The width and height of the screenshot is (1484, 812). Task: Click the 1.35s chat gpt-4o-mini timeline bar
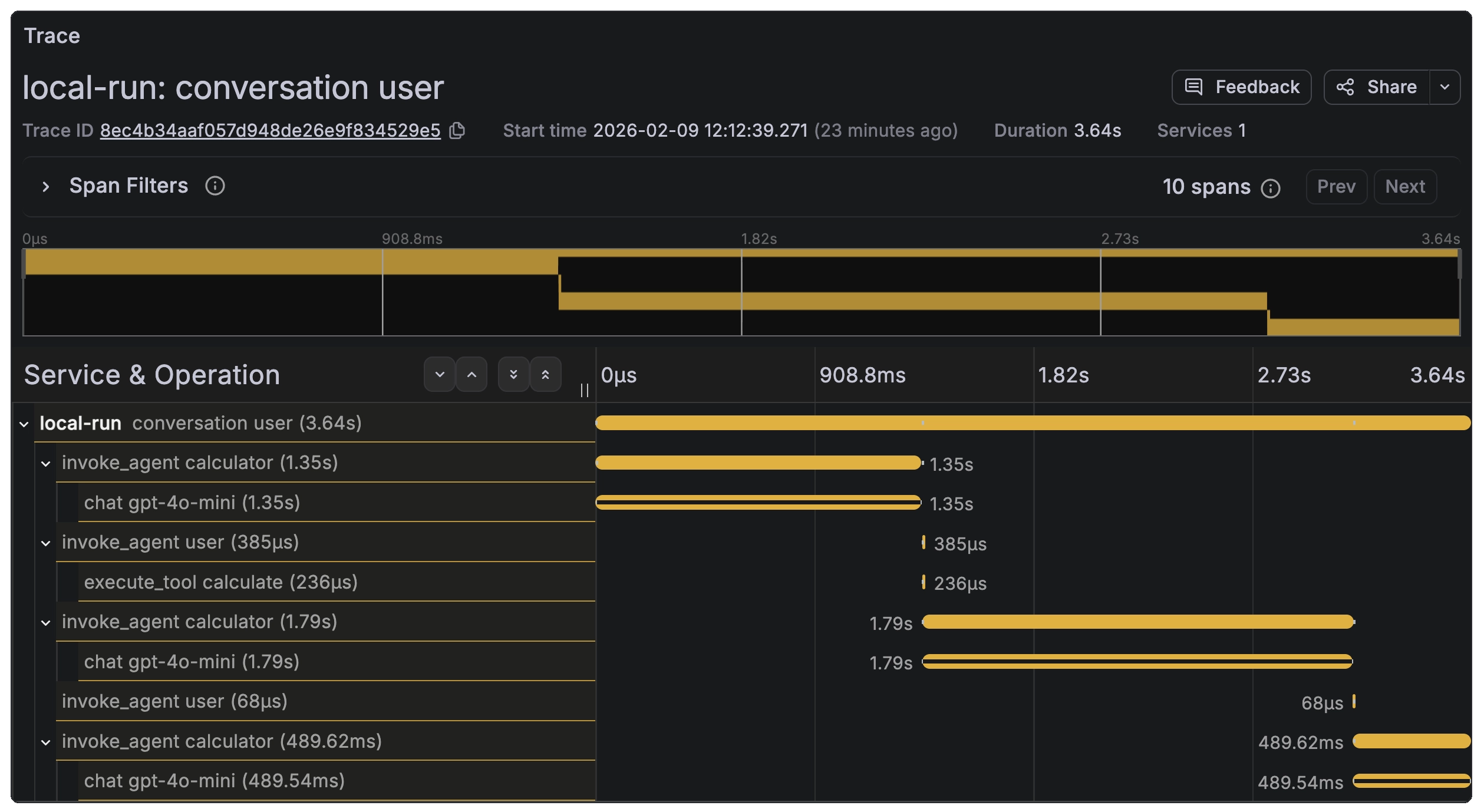point(758,502)
